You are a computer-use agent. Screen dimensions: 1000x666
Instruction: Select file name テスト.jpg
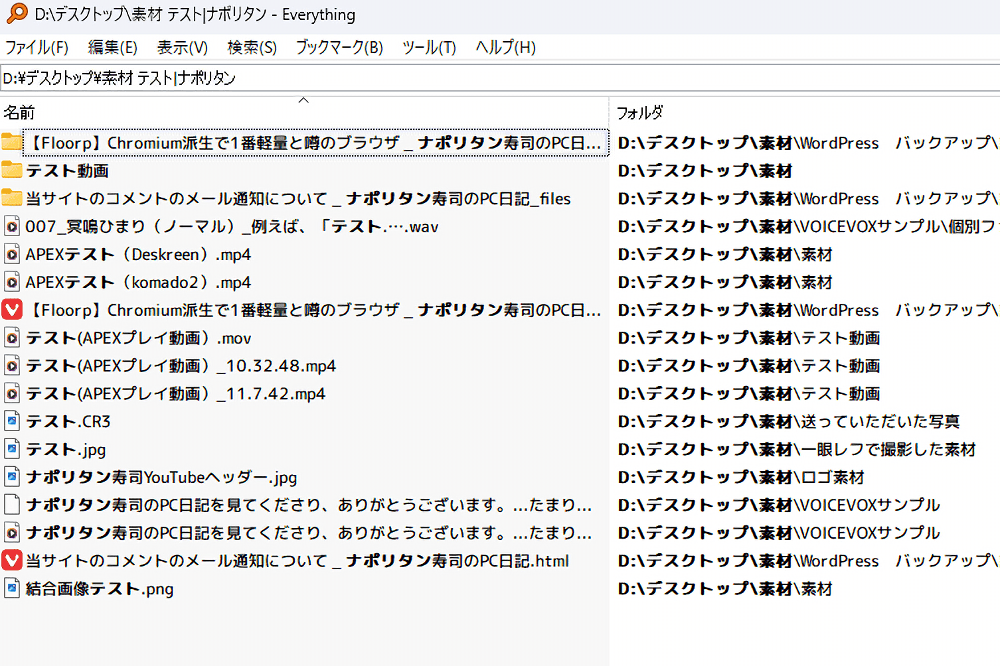tap(66, 450)
